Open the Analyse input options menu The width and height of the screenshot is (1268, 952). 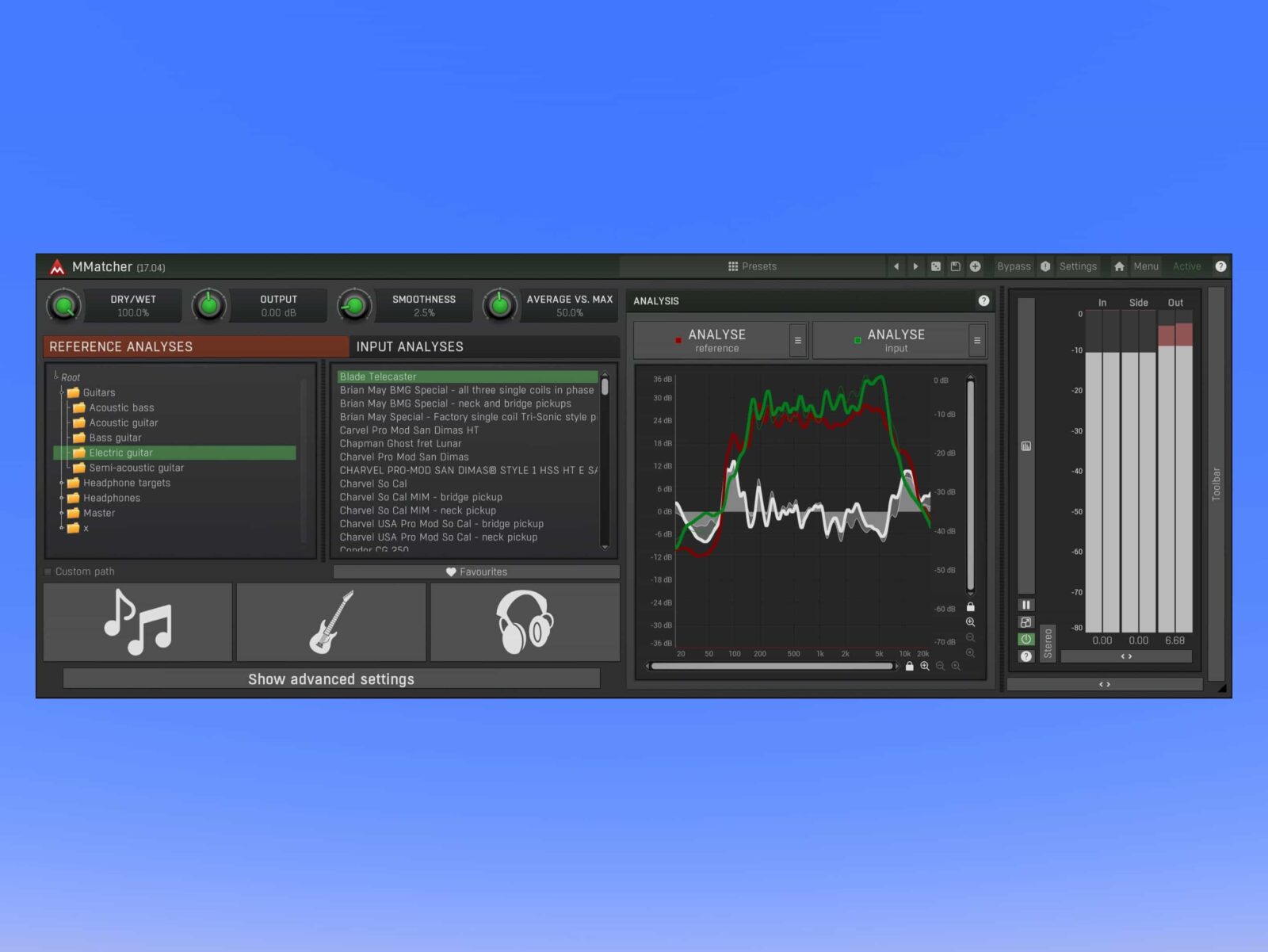(977, 341)
